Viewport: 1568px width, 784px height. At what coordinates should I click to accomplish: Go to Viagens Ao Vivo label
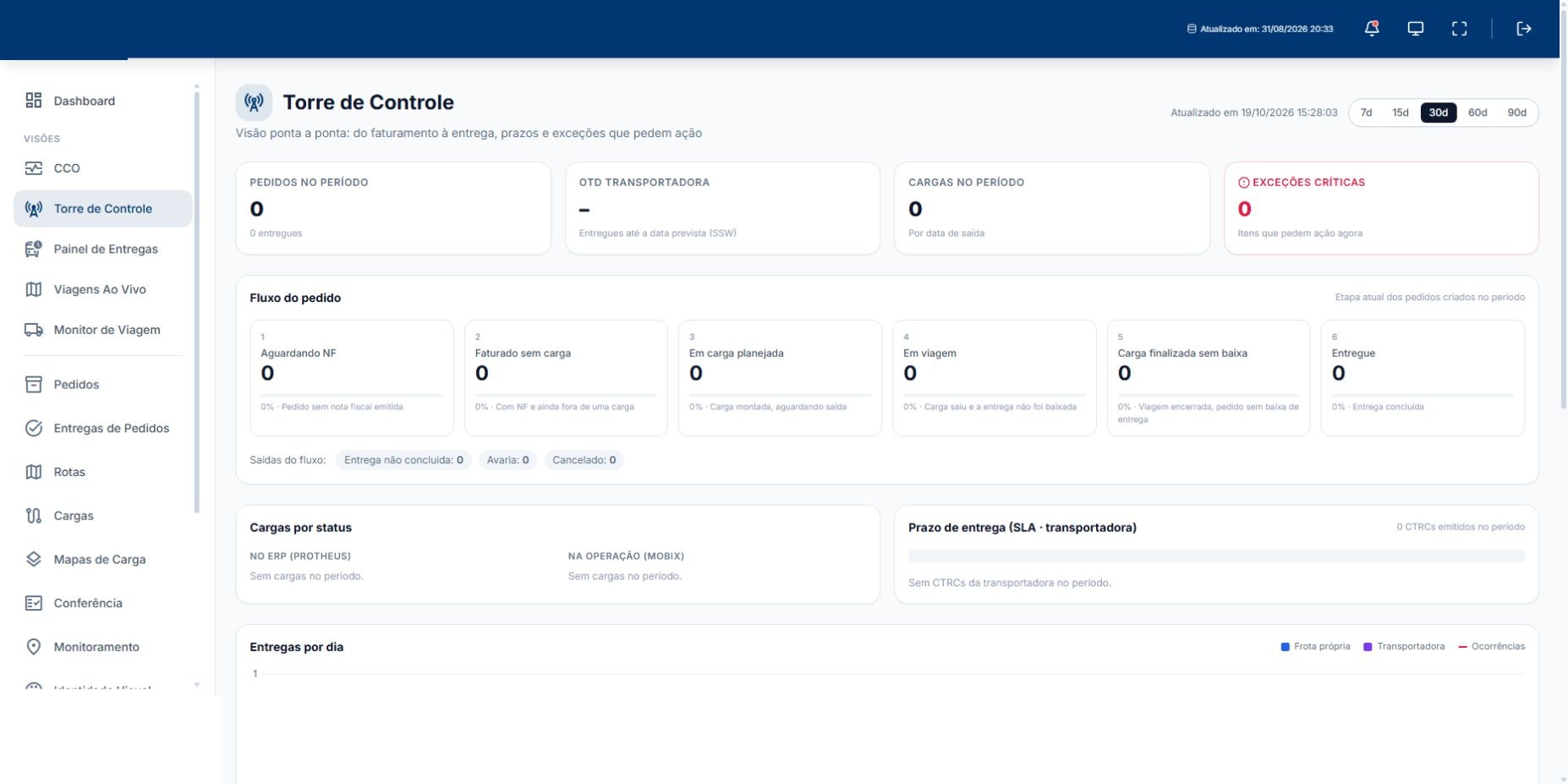[x=100, y=289]
